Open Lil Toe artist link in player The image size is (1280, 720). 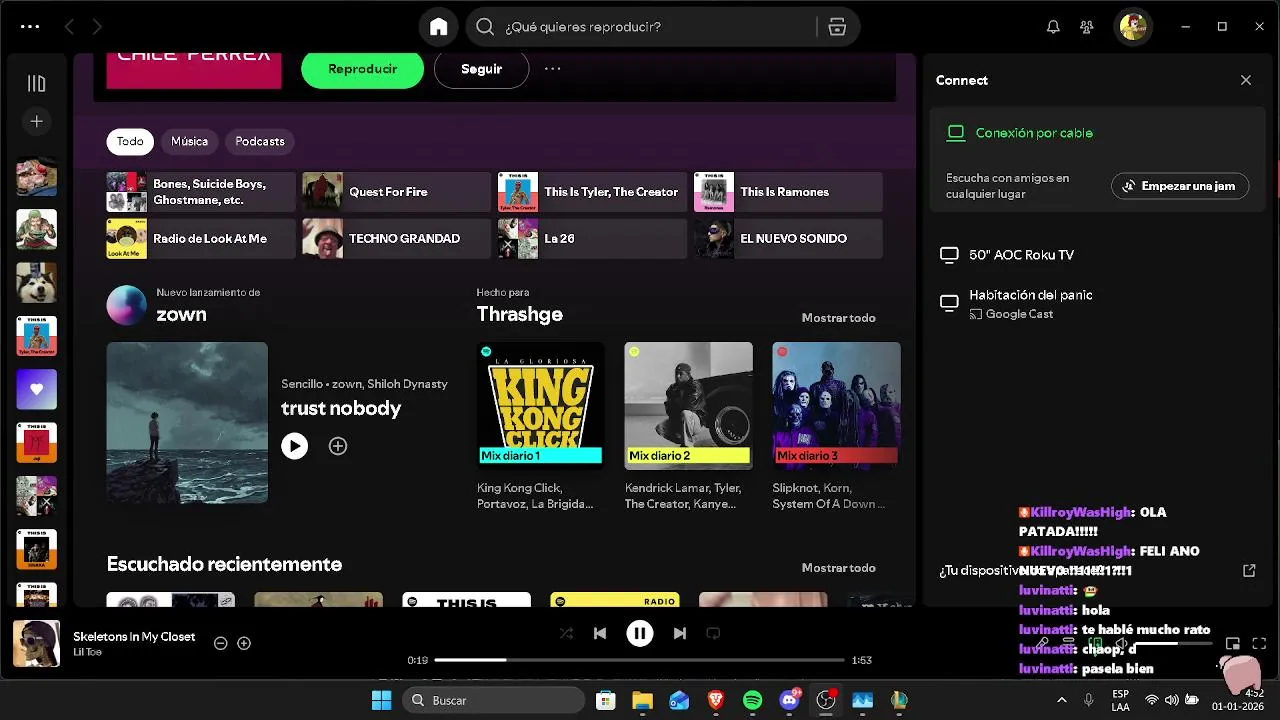coord(87,652)
